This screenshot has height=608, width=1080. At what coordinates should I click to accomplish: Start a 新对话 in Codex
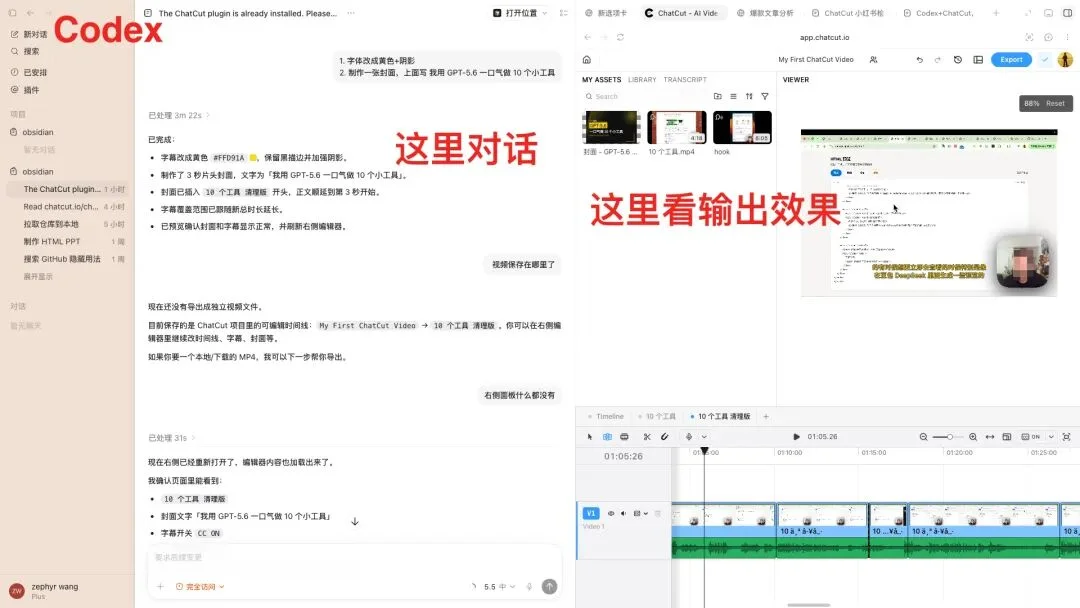(29, 34)
